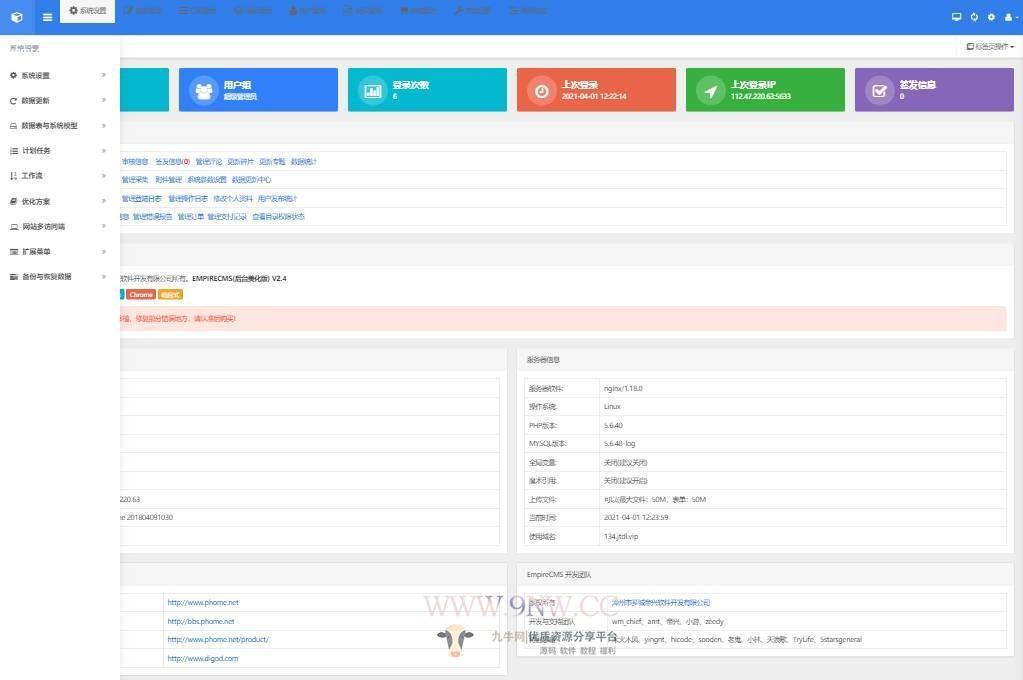
Task: Click the chart icon on 登录次数 card
Action: click(373, 91)
